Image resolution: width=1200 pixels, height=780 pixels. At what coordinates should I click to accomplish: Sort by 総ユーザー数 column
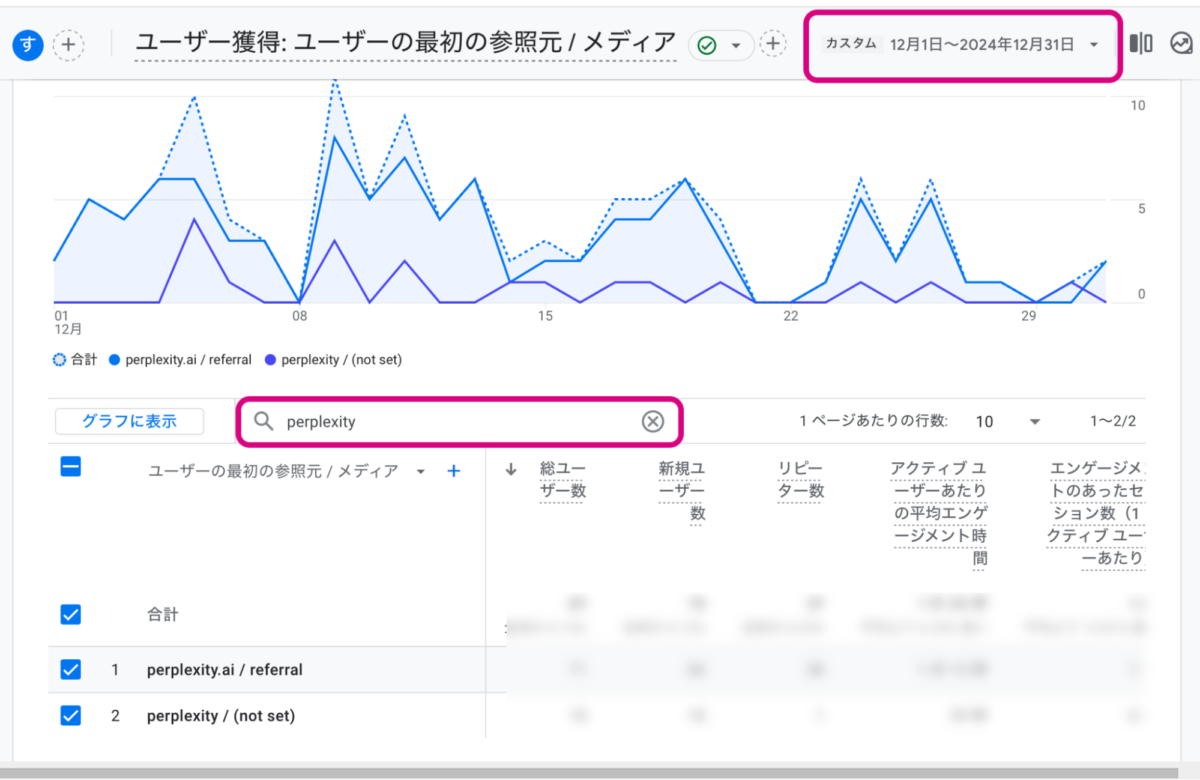click(563, 479)
